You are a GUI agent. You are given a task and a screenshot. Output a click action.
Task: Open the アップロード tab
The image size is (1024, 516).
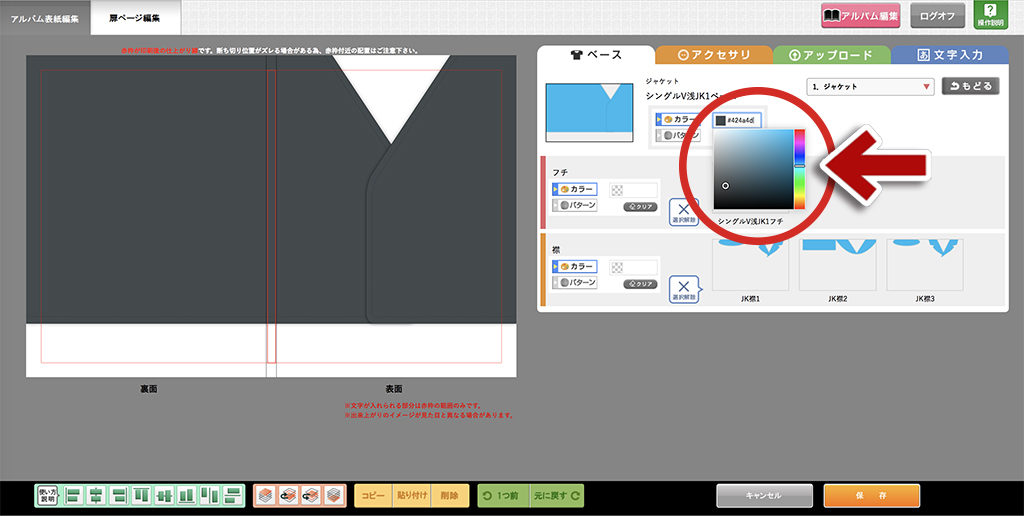833,55
